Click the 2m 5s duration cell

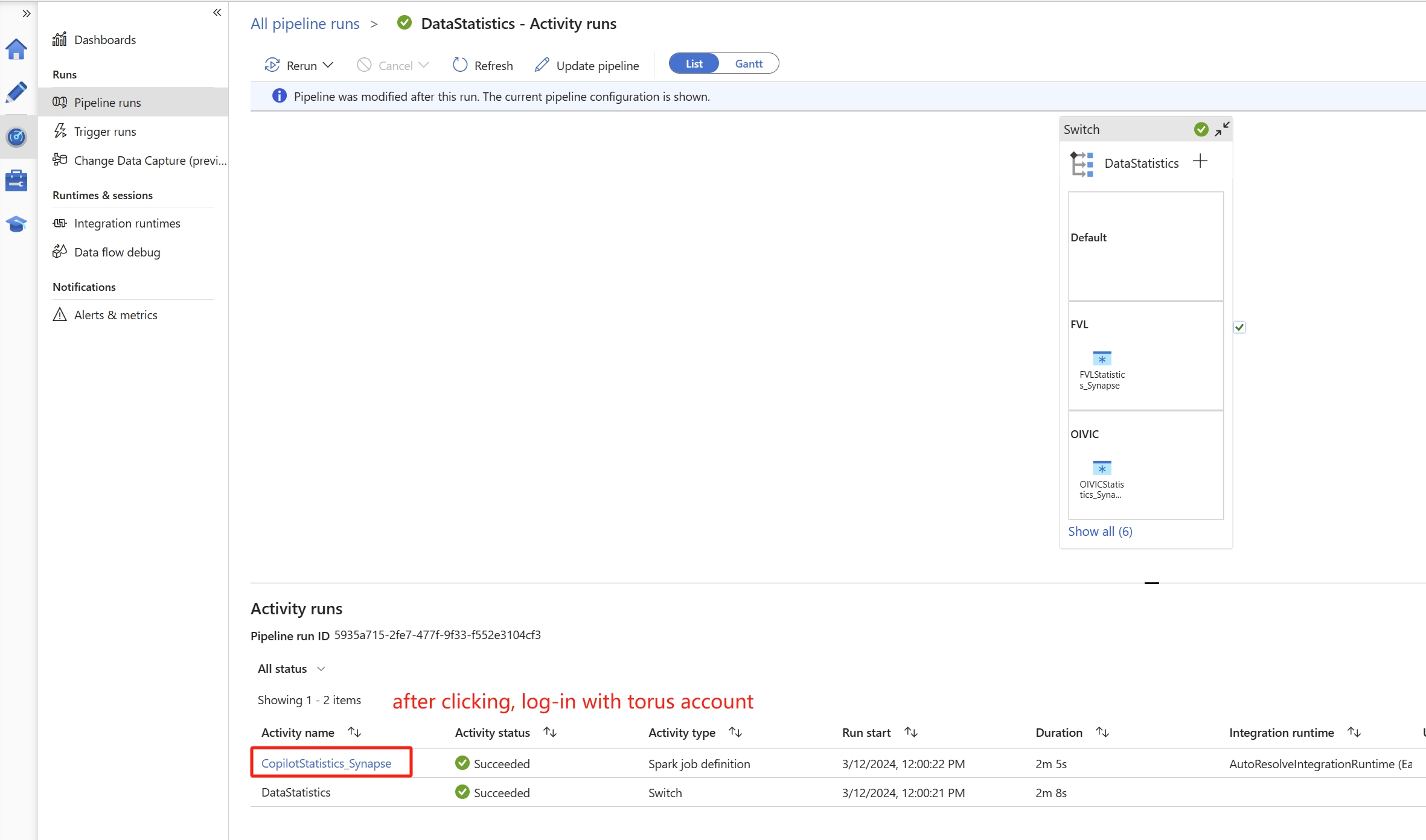tap(1051, 763)
